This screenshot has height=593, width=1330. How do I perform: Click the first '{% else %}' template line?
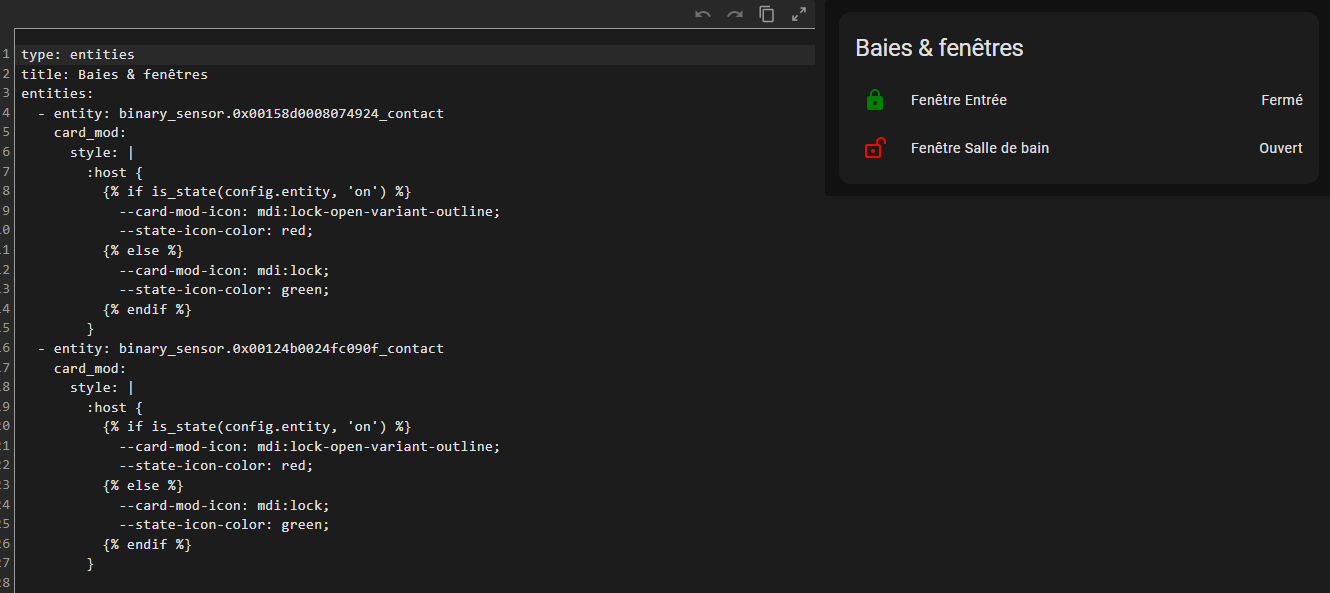[143, 251]
